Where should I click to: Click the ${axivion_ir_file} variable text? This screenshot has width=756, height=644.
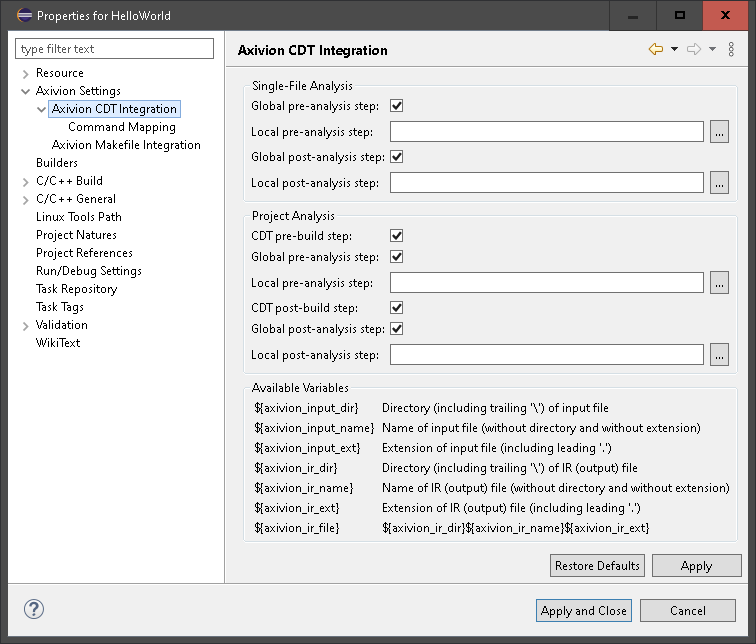point(297,528)
